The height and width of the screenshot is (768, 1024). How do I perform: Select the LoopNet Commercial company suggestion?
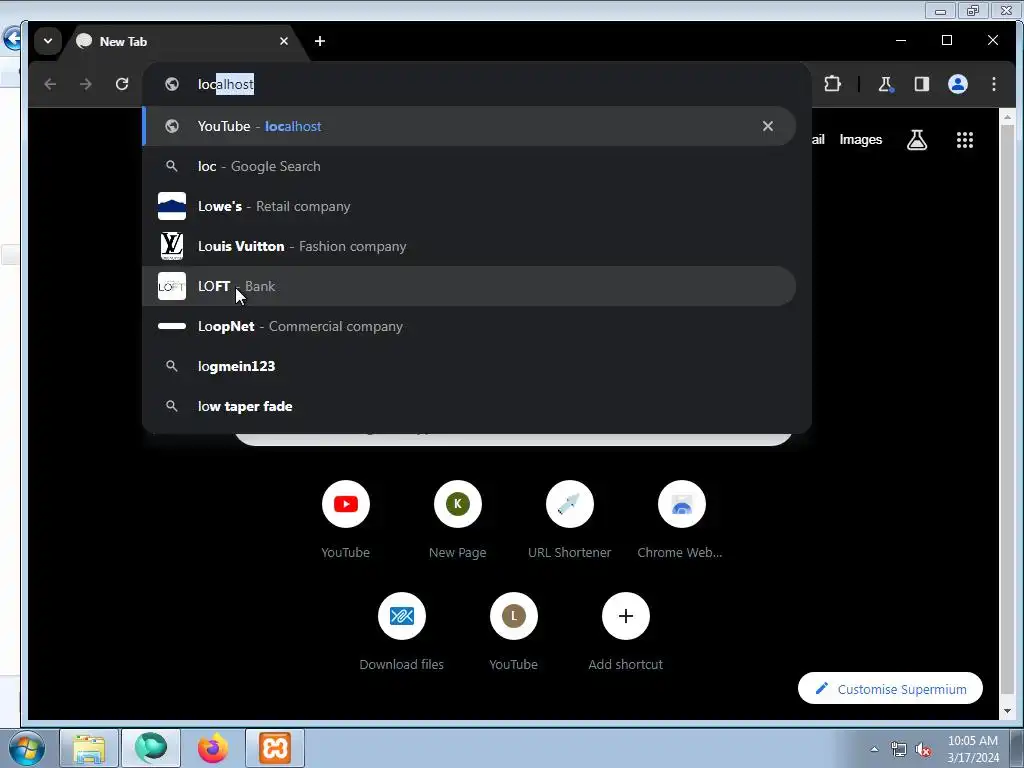tap(469, 327)
